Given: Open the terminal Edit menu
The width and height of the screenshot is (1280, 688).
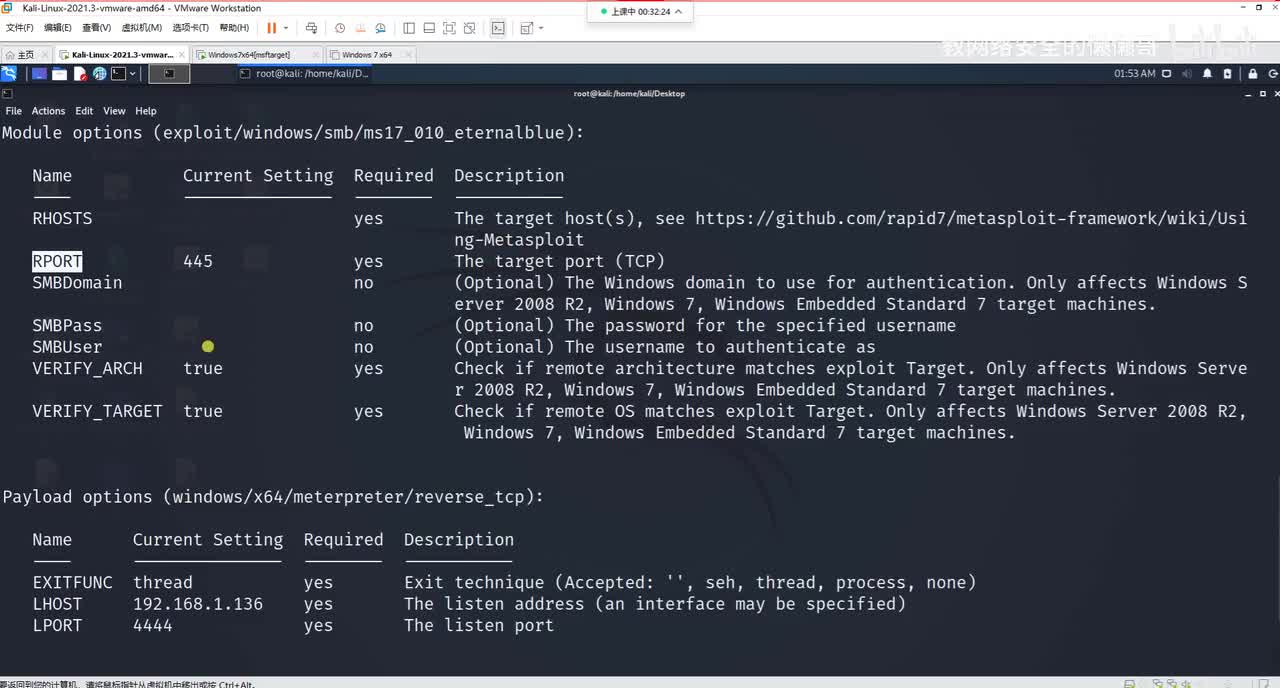Looking at the screenshot, I should pyautogui.click(x=84, y=111).
